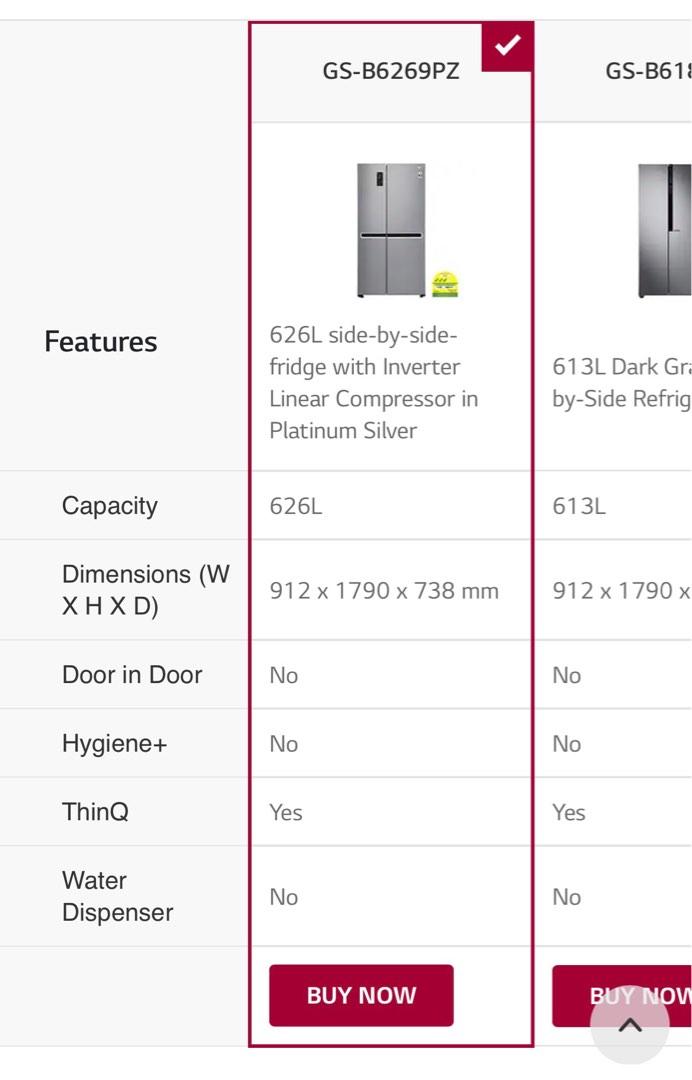Open the GS-B6269PZ model name link
The width and height of the screenshot is (692, 1080).
[x=391, y=71]
